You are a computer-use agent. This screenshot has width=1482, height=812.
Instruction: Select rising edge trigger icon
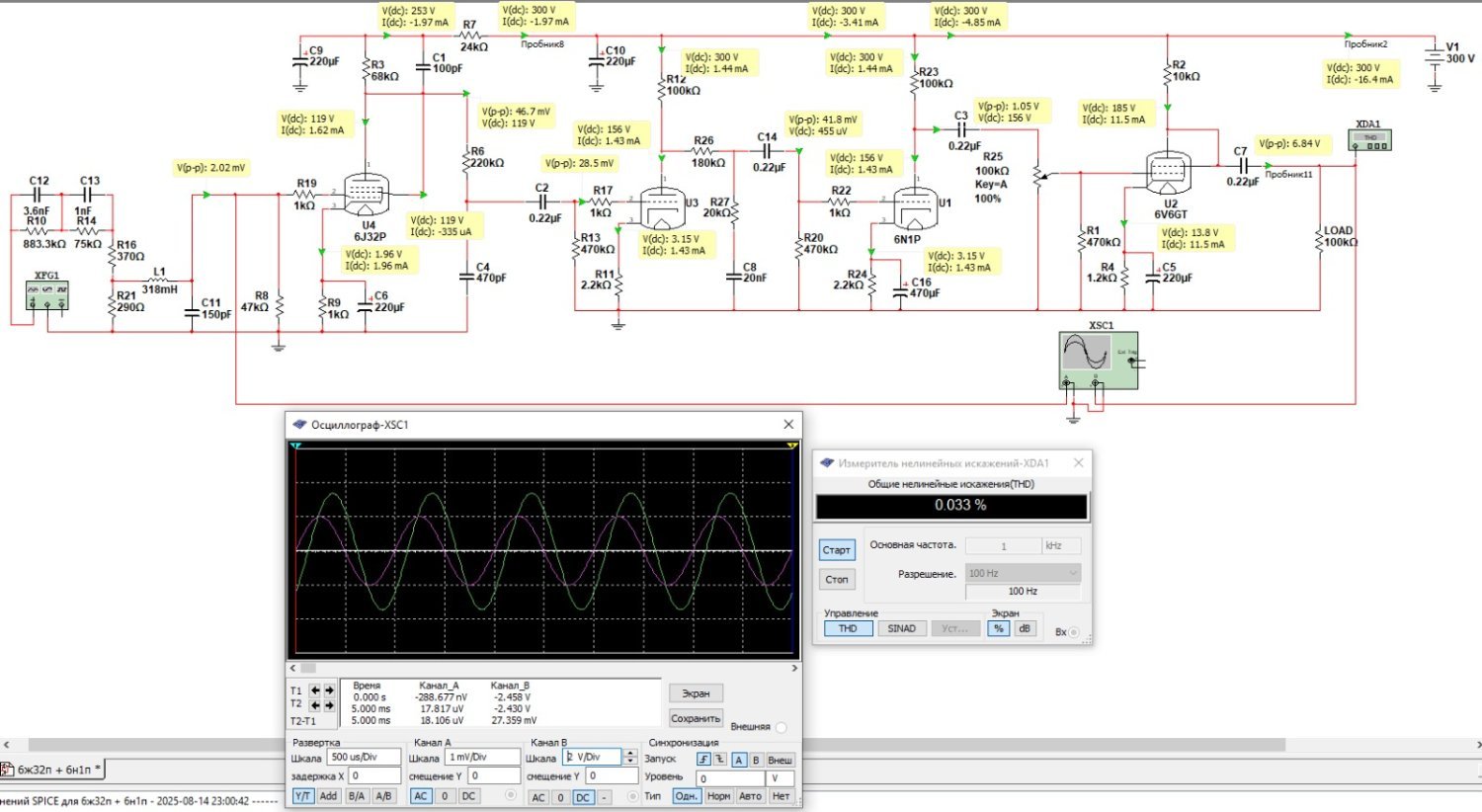(x=703, y=760)
